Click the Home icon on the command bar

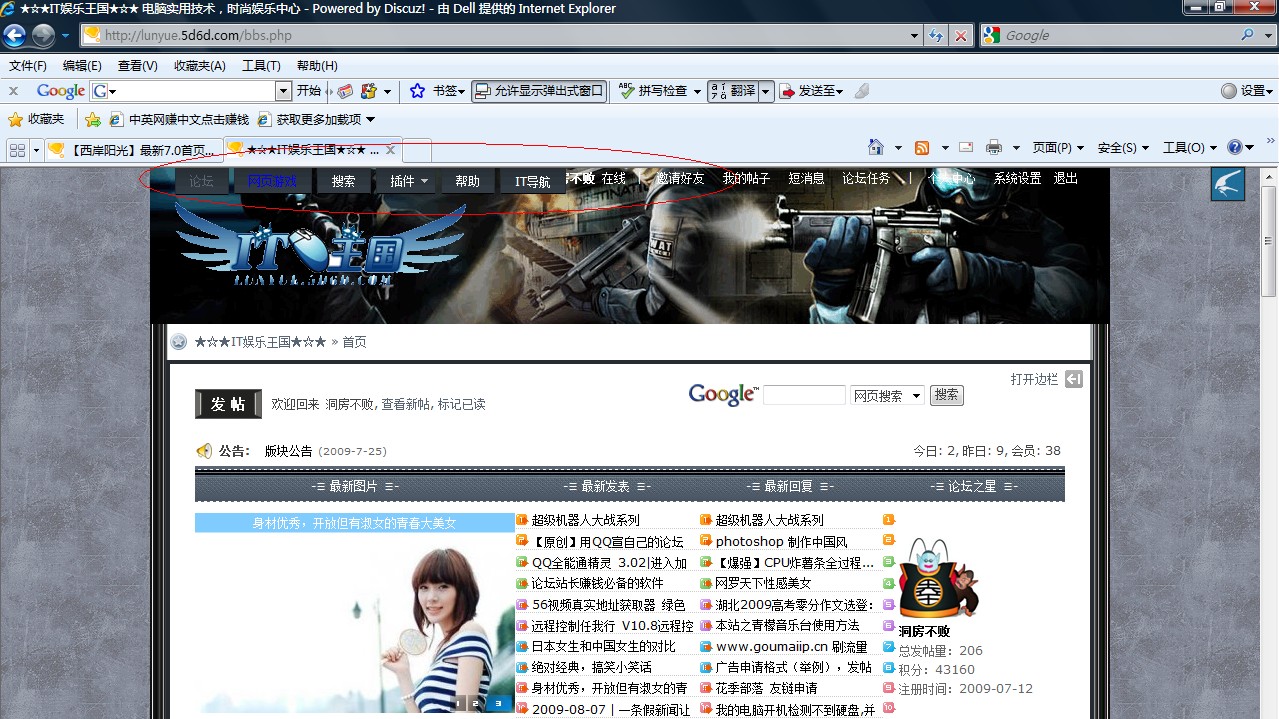point(876,147)
